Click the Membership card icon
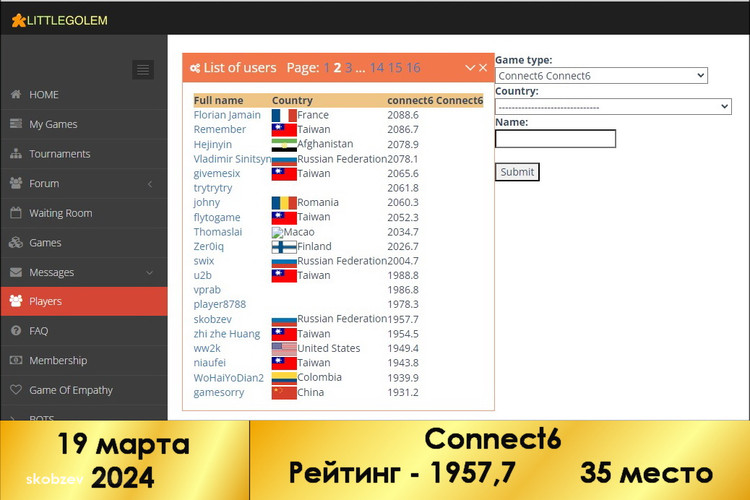750x500 pixels. click(16, 360)
